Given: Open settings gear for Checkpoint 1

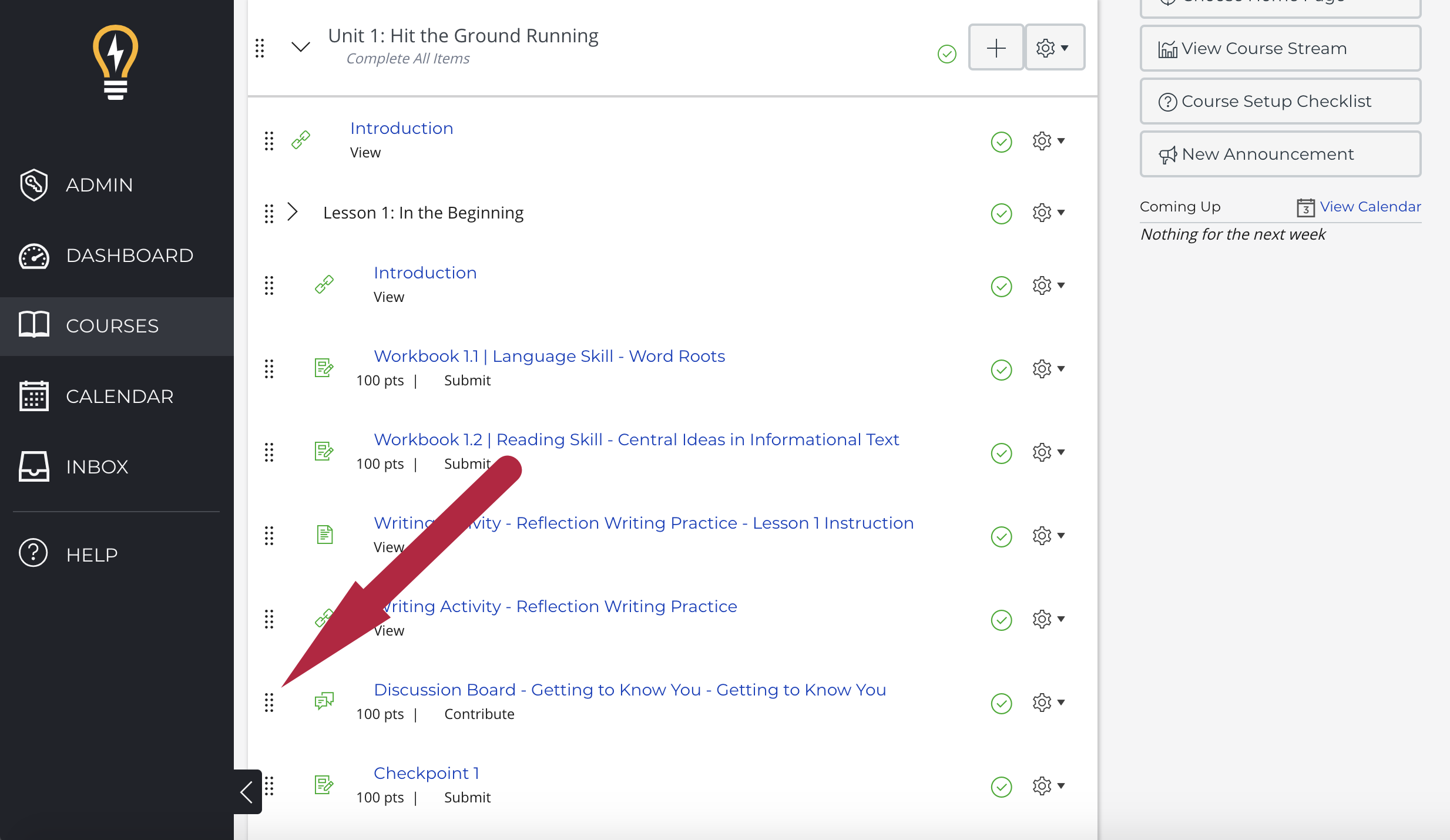Looking at the screenshot, I should click(1049, 786).
